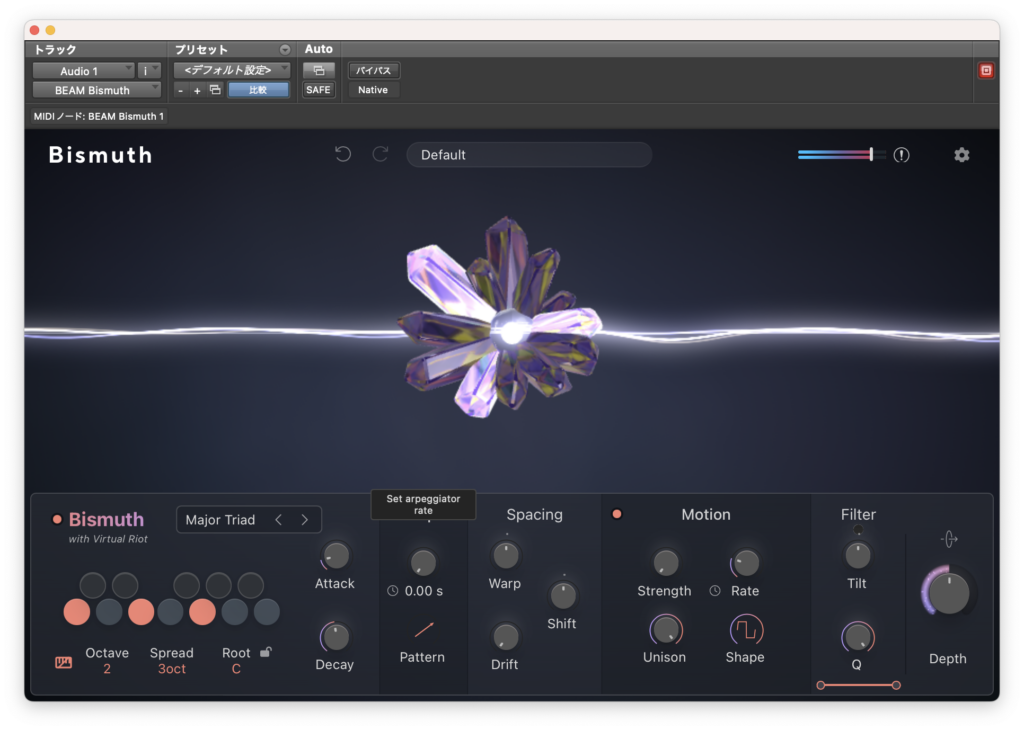Open the プリセット circular menu arrow

pos(285,50)
